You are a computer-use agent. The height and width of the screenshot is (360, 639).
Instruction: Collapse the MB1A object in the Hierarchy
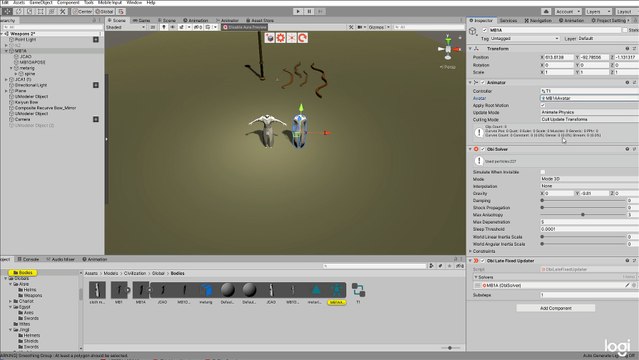click(6, 51)
